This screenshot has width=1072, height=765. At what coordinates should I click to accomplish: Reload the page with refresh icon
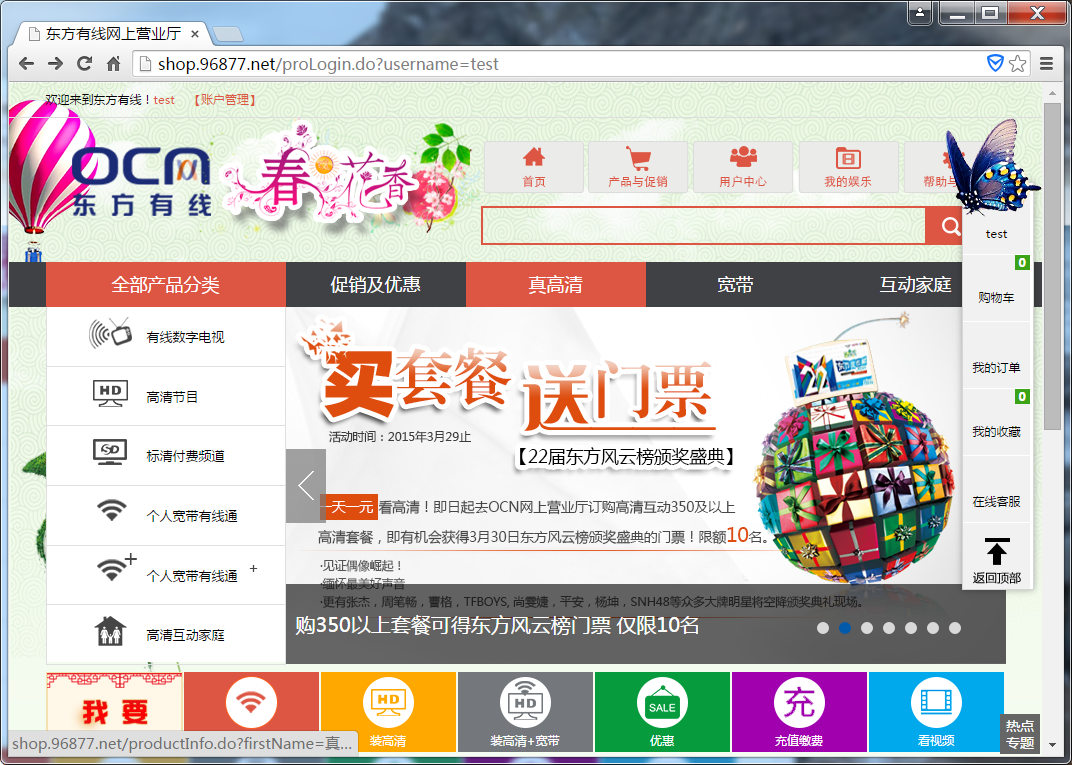click(84, 64)
